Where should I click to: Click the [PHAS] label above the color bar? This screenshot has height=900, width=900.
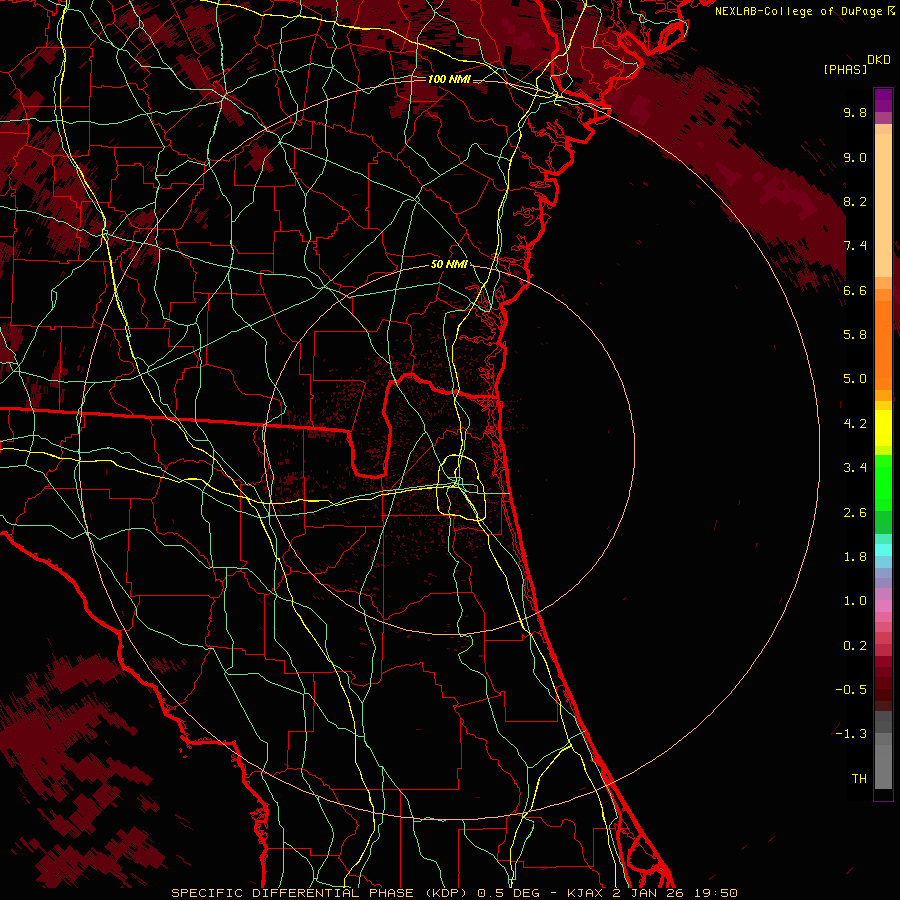tap(845, 70)
